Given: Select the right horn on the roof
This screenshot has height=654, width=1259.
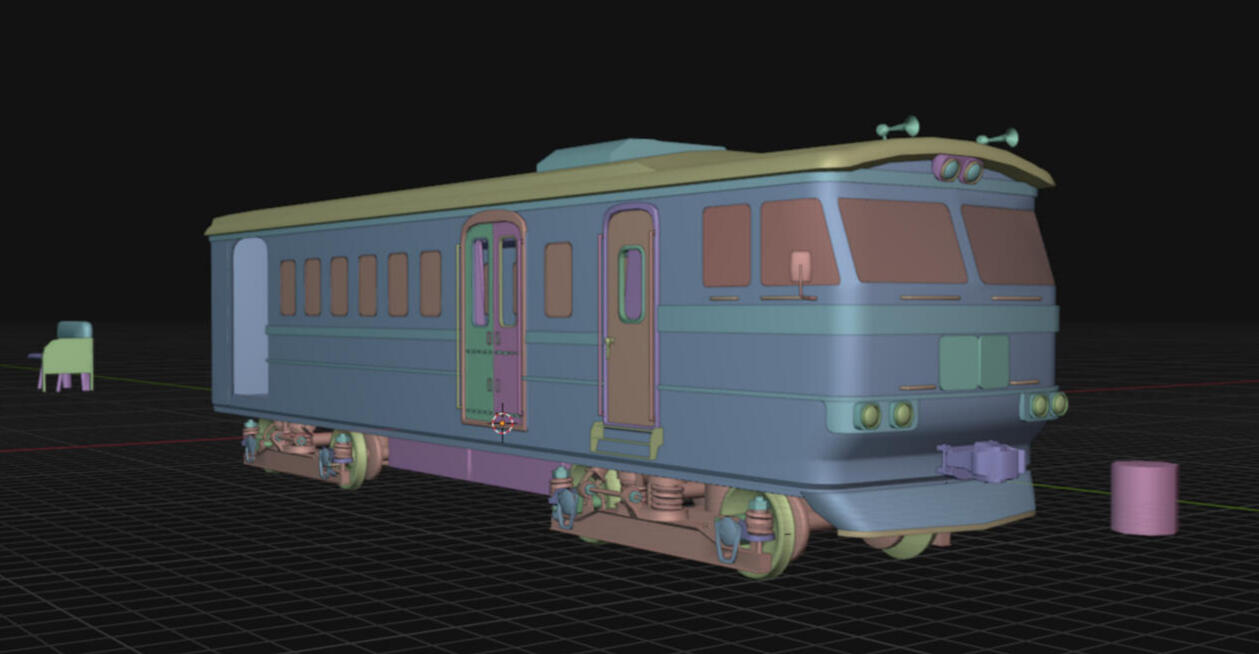Looking at the screenshot, I should coord(999,138).
